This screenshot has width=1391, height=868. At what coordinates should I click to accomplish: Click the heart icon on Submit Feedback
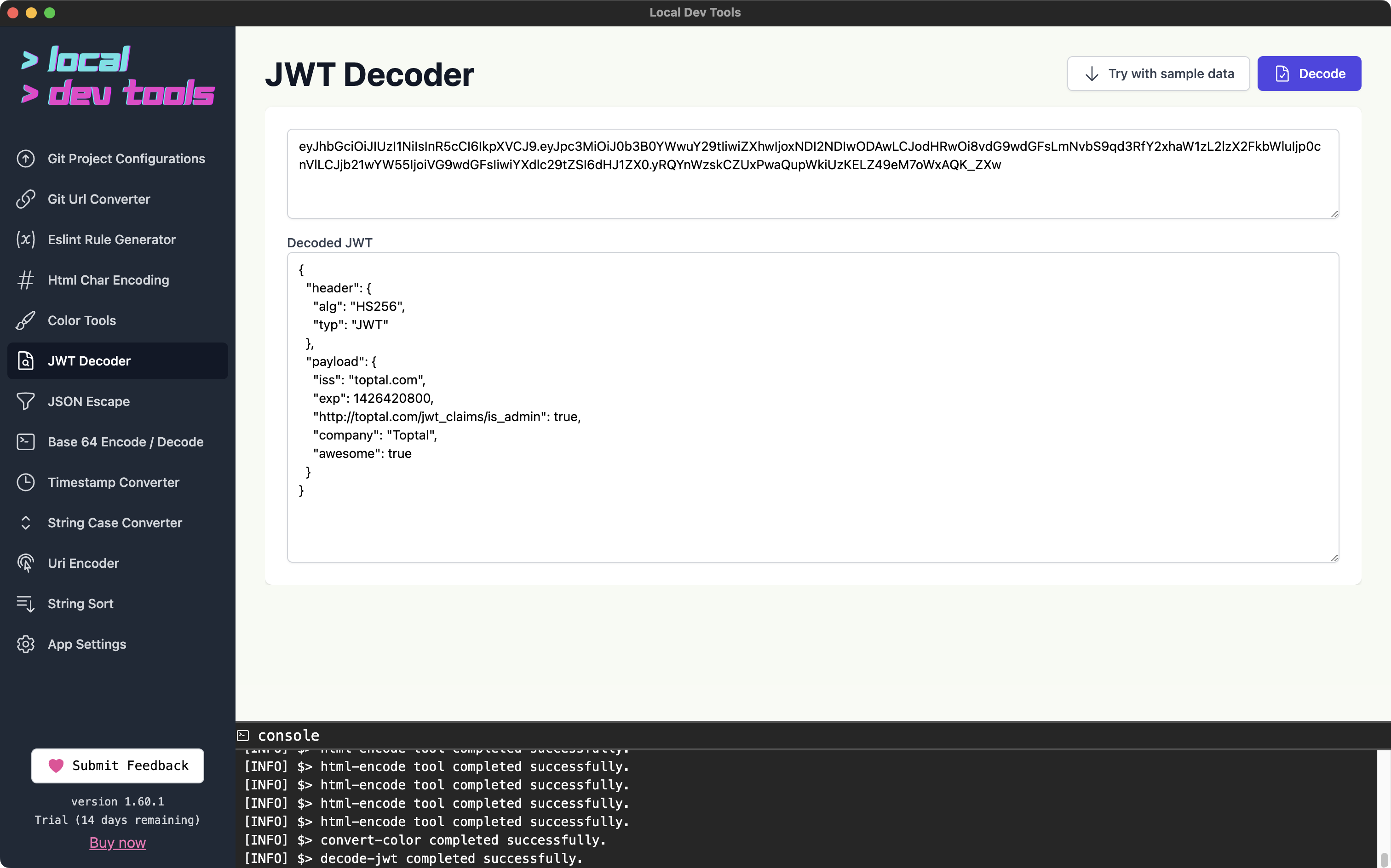[56, 765]
